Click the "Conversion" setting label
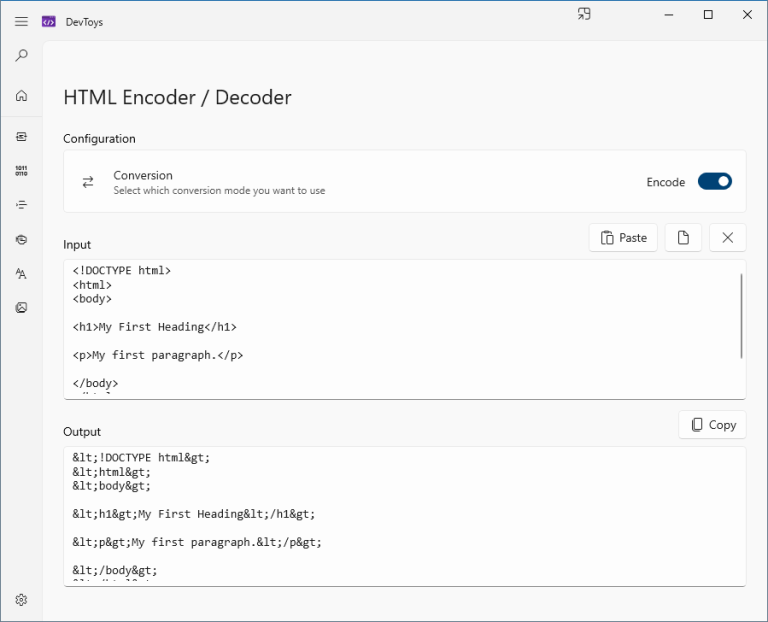 point(143,175)
